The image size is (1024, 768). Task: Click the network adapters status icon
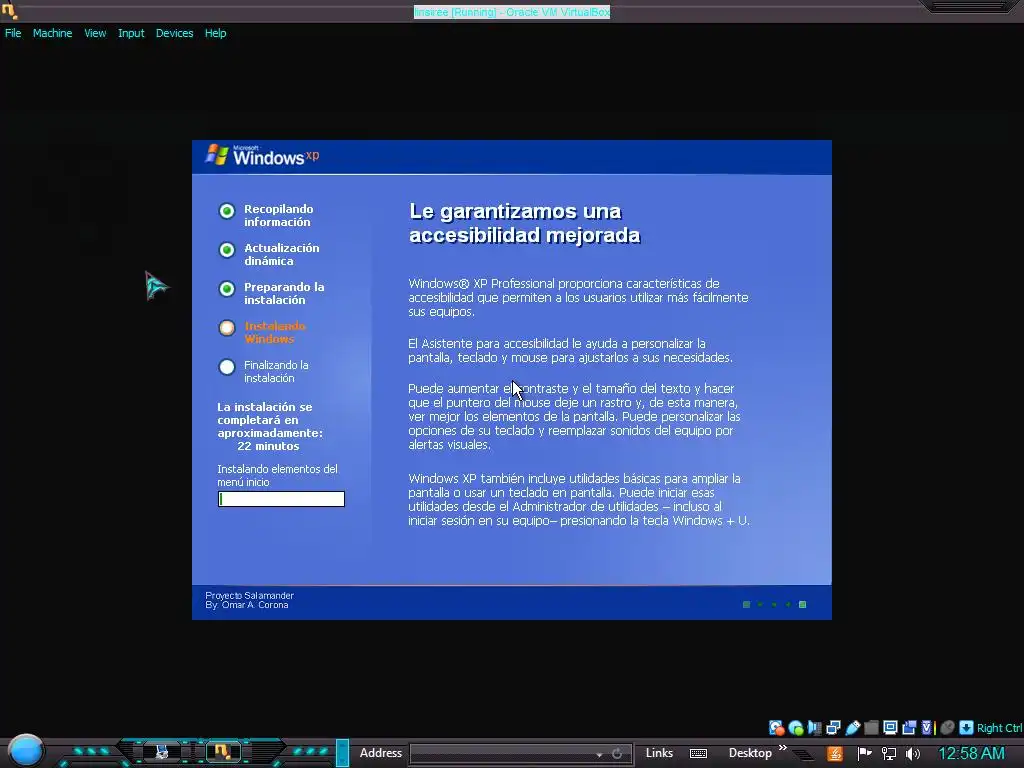[833, 728]
